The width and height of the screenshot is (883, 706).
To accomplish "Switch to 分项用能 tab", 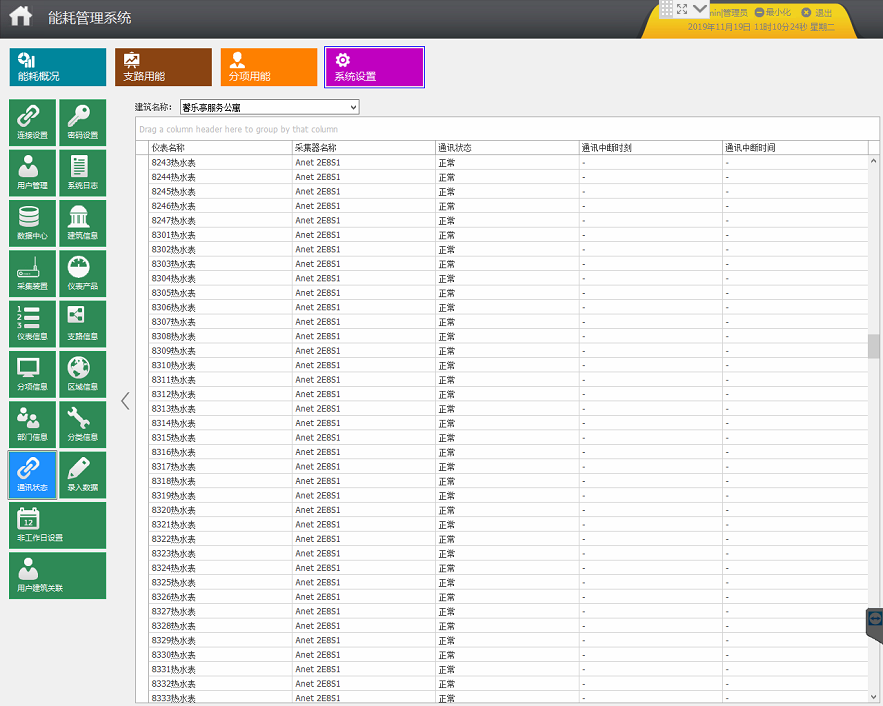I will click(x=269, y=67).
